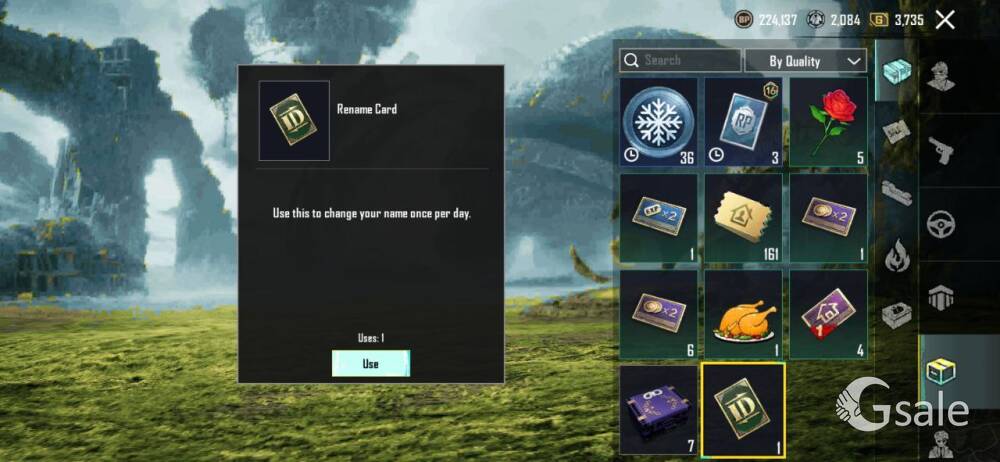Image resolution: width=1000 pixels, height=462 pixels.
Task: Select the purple crate item
Action: point(658,410)
